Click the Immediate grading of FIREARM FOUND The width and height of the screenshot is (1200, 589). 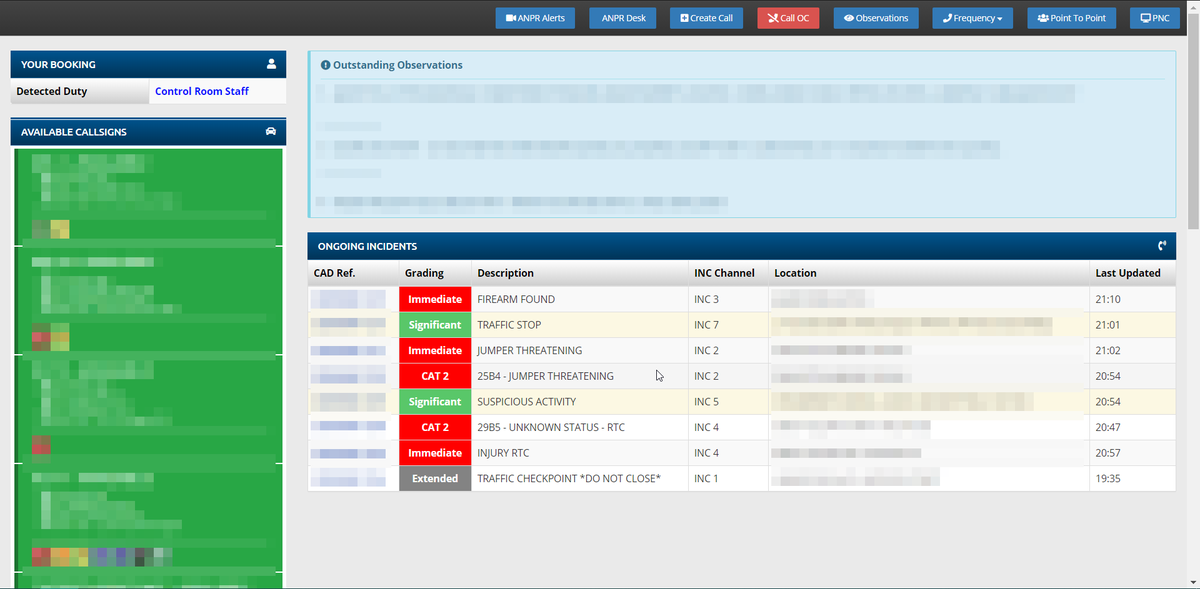(435, 299)
